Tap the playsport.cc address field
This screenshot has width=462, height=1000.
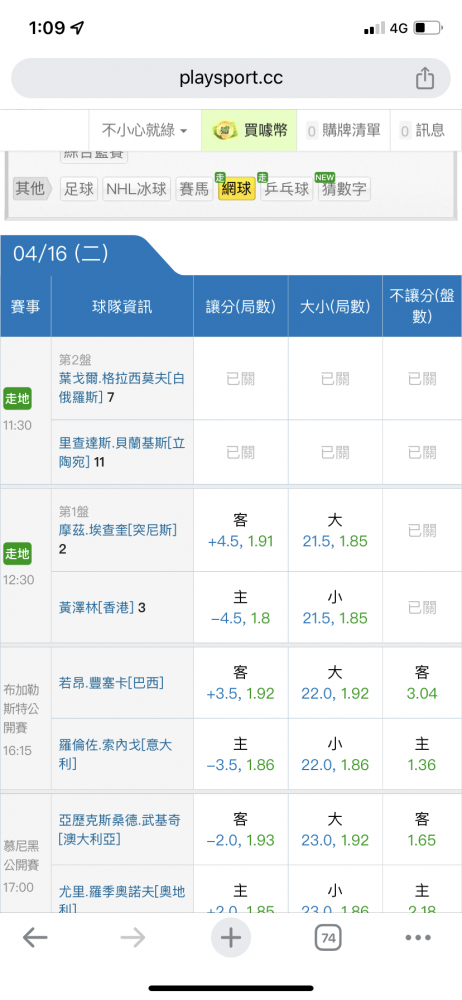click(231, 78)
